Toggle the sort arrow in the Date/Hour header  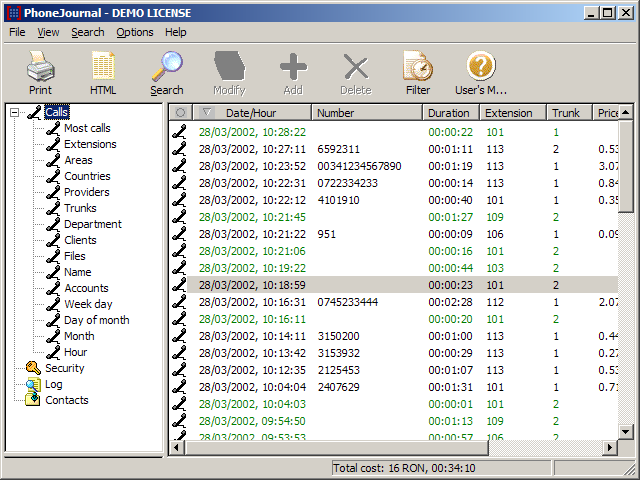coord(207,112)
